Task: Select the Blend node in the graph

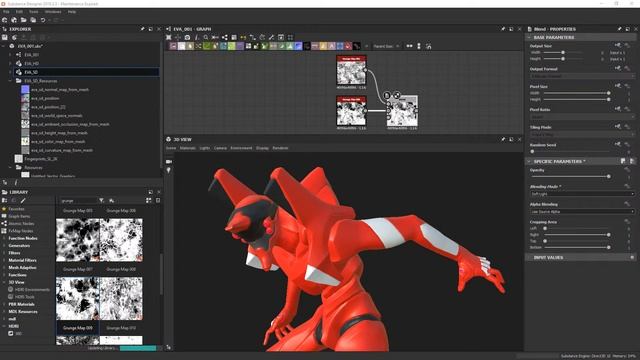Action: coord(402,111)
